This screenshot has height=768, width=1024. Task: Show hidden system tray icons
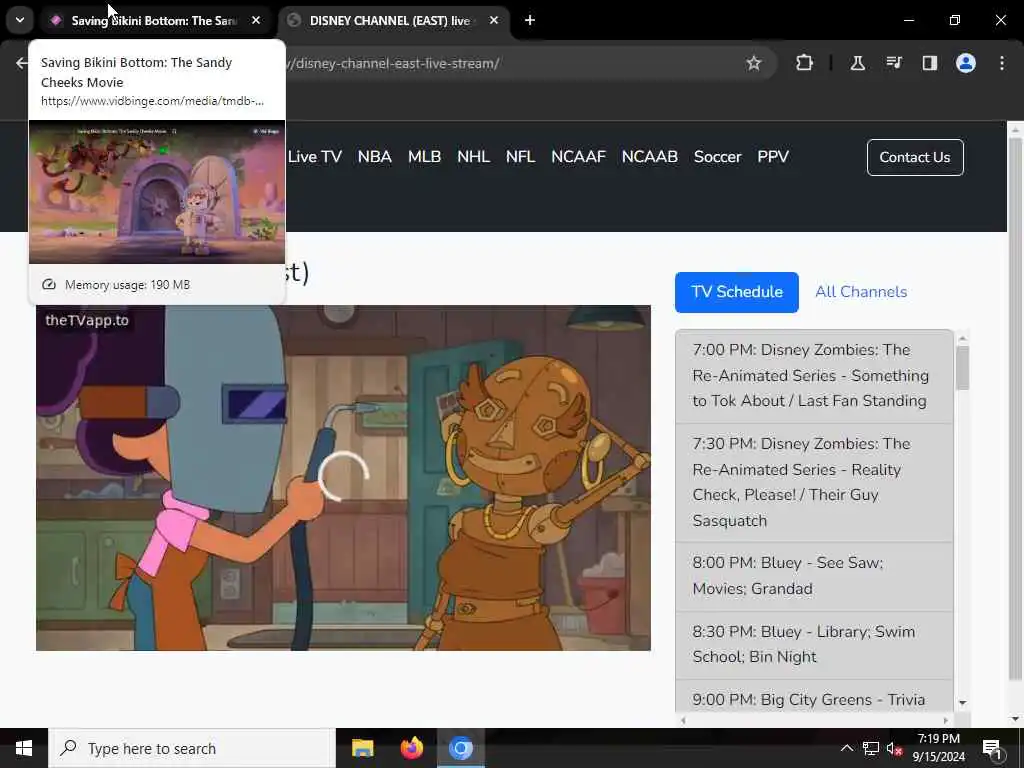coord(846,748)
